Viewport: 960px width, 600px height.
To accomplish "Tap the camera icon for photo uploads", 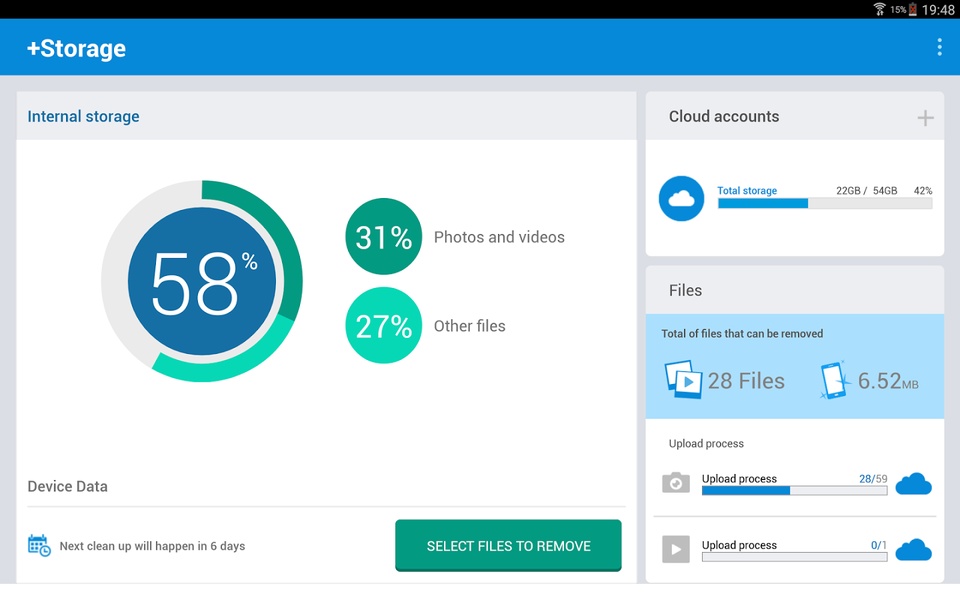I will coord(676,482).
